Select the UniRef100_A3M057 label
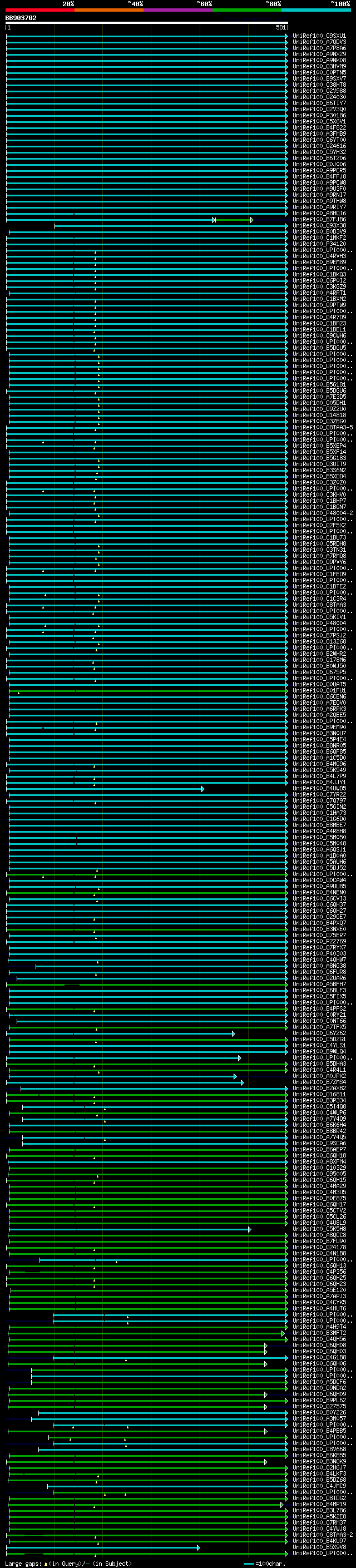356x1568 pixels. click(319, 1418)
